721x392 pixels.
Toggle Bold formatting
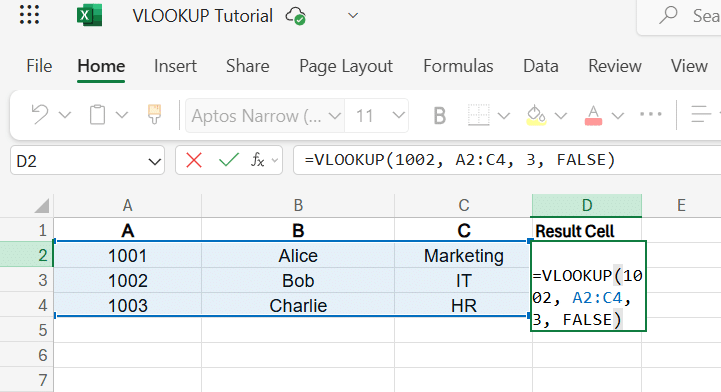coord(440,115)
